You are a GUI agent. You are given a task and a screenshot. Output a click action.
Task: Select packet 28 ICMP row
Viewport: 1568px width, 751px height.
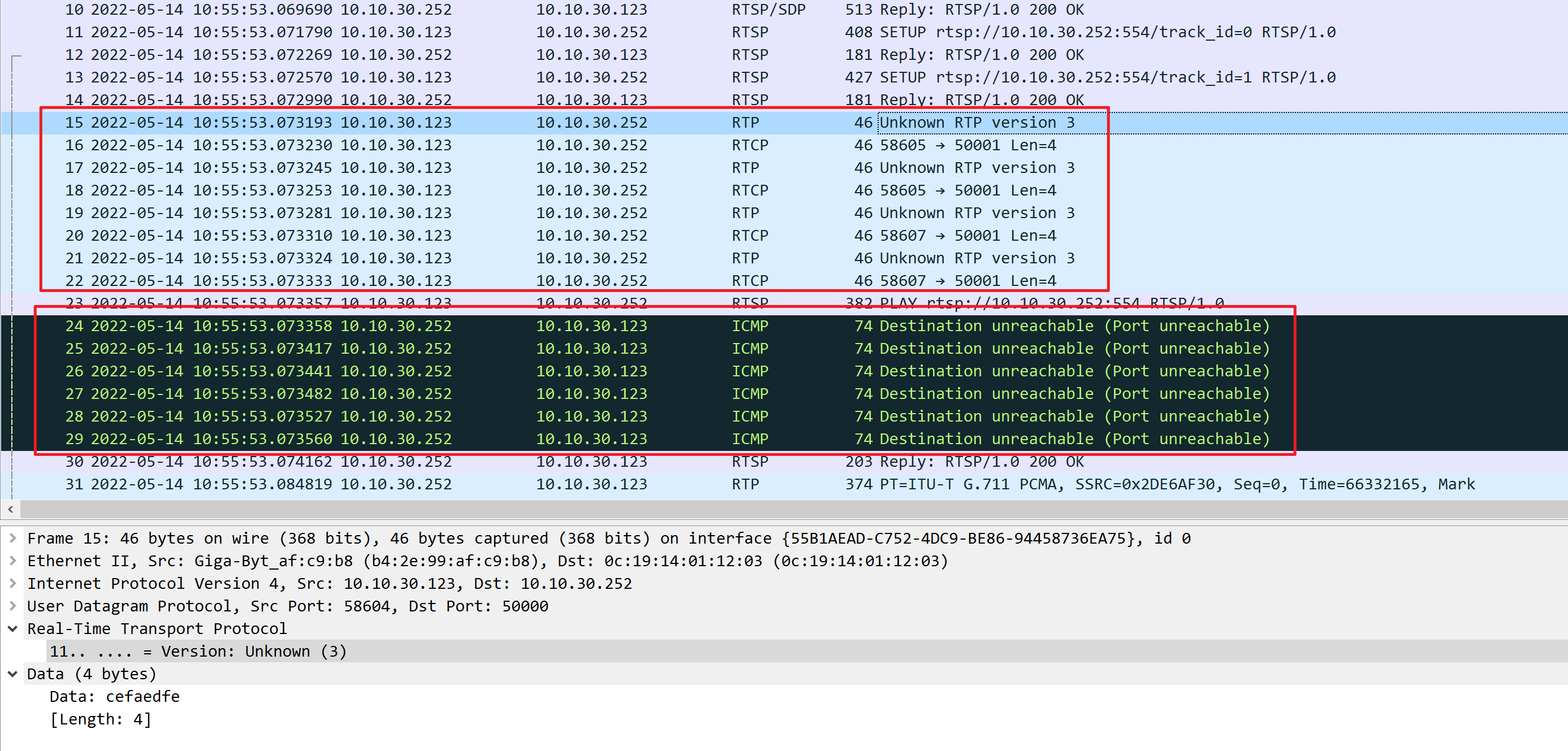pos(784,416)
